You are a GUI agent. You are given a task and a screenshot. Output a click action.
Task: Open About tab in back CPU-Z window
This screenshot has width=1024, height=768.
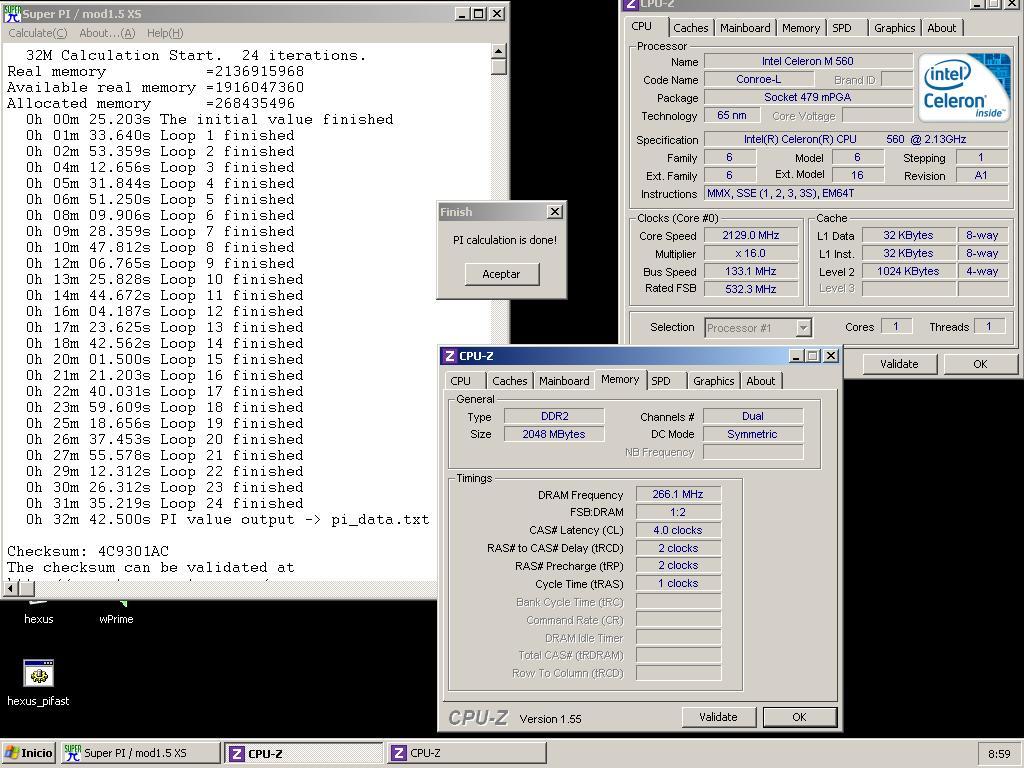(x=942, y=28)
